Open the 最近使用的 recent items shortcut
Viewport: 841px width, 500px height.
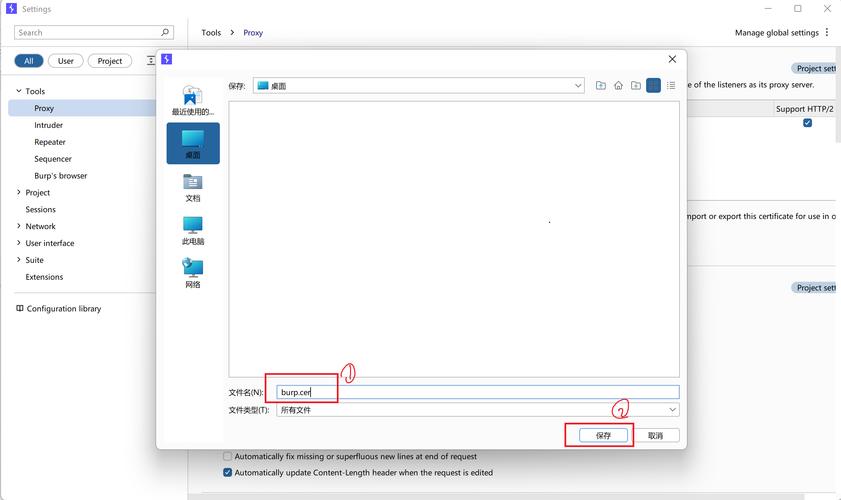193,100
